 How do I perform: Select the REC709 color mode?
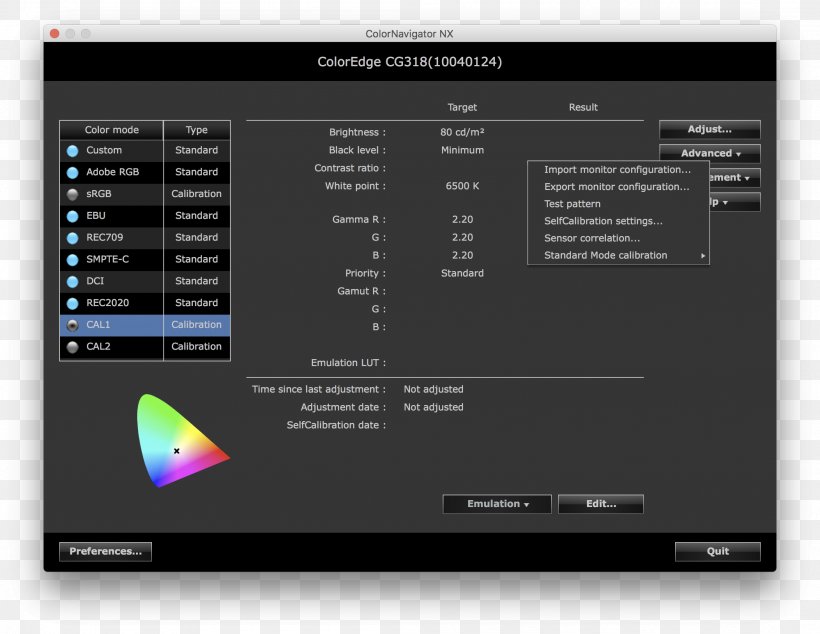click(x=145, y=237)
